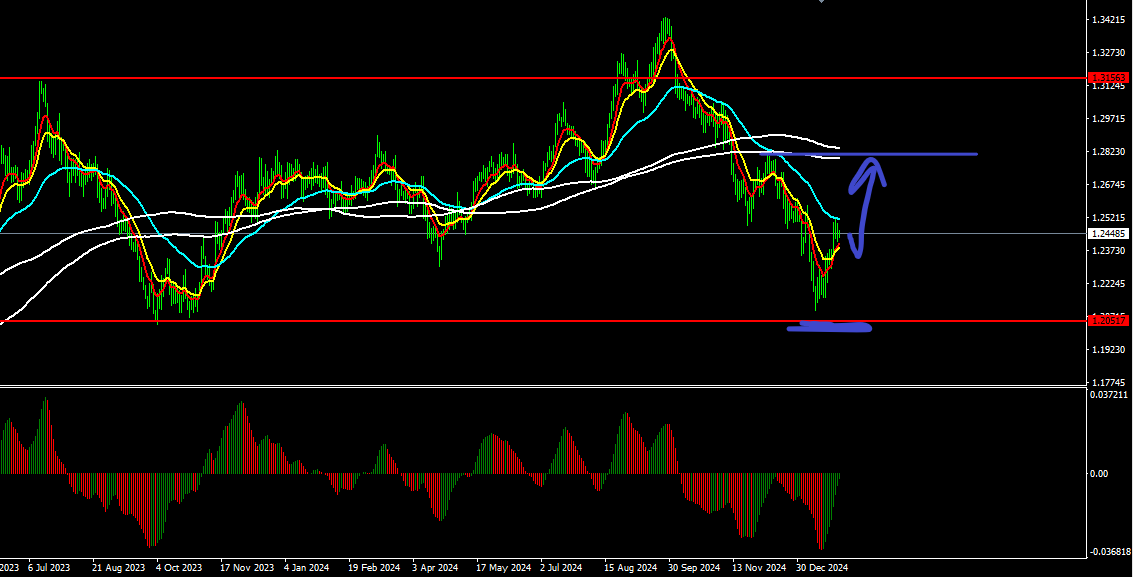The height and width of the screenshot is (577, 1134).
Task: Click the 1.23730 price axis value
Action: (x=1109, y=250)
